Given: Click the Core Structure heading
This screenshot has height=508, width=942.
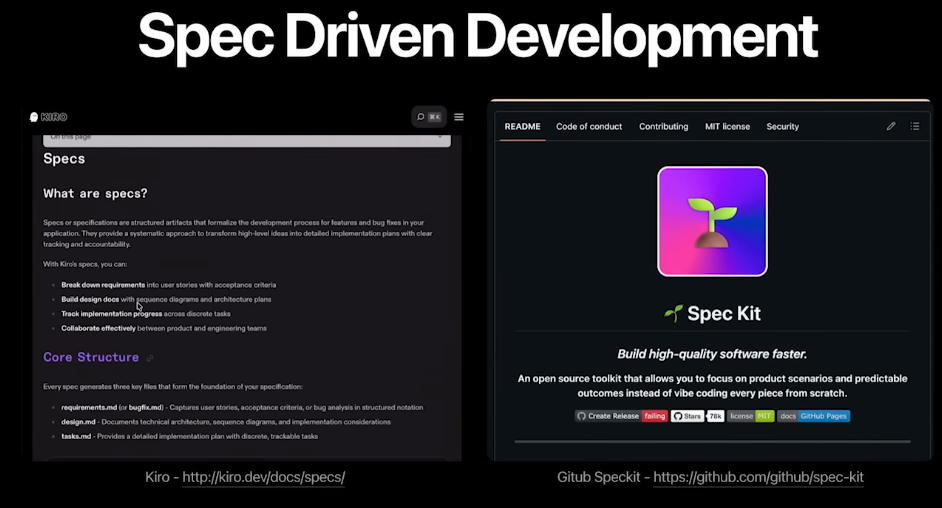Looking at the screenshot, I should point(91,357).
